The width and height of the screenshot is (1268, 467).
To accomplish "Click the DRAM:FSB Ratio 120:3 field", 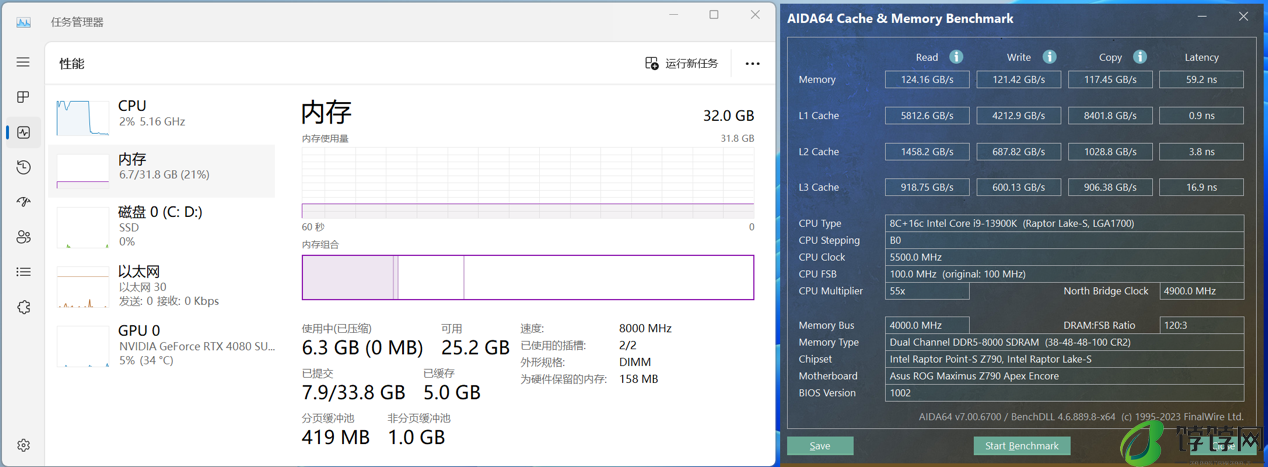I will pos(1201,325).
